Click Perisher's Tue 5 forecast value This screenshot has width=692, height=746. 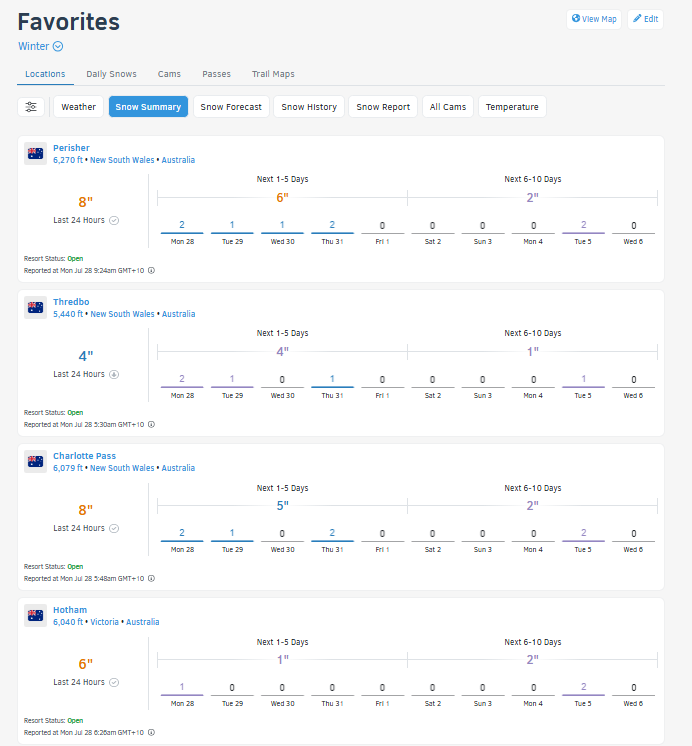point(583,225)
